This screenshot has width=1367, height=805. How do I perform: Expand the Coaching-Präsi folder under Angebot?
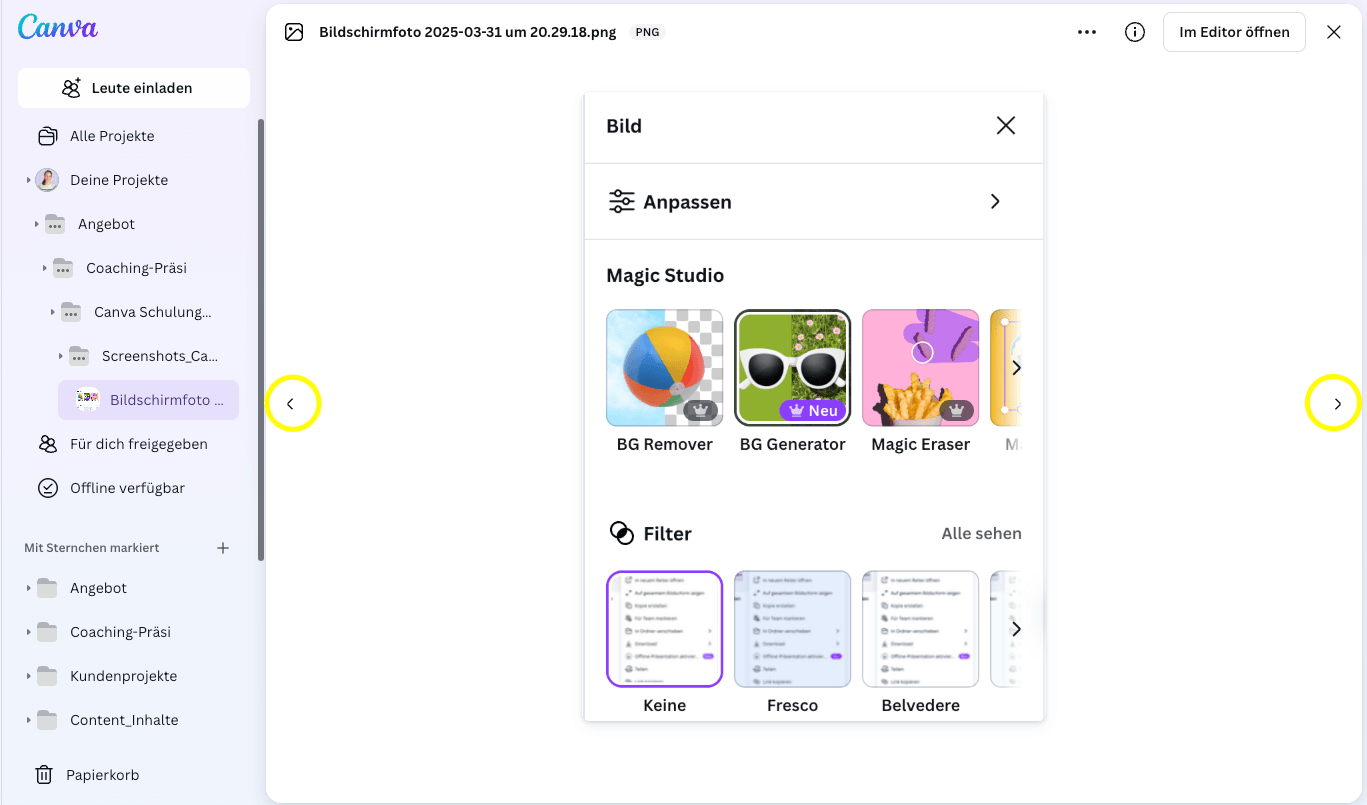click(45, 268)
